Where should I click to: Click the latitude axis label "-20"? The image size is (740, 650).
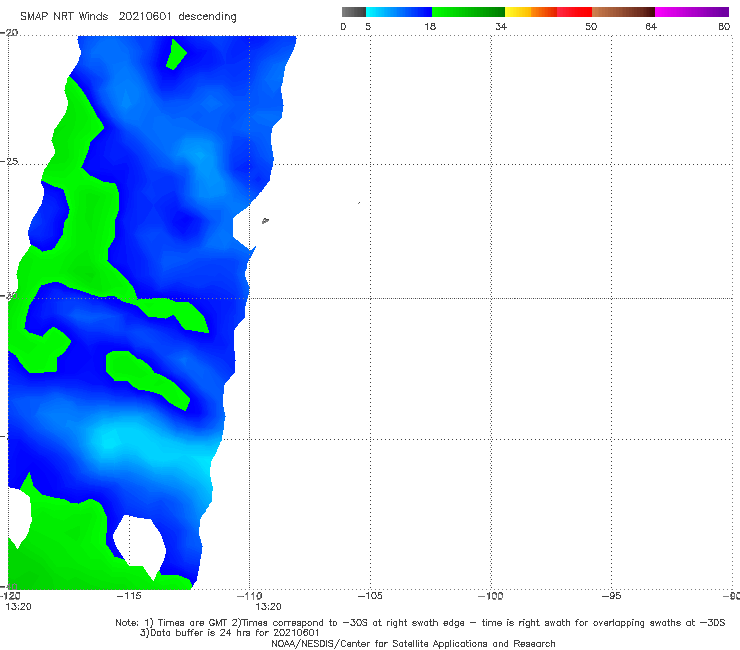pyautogui.click(x=9, y=33)
